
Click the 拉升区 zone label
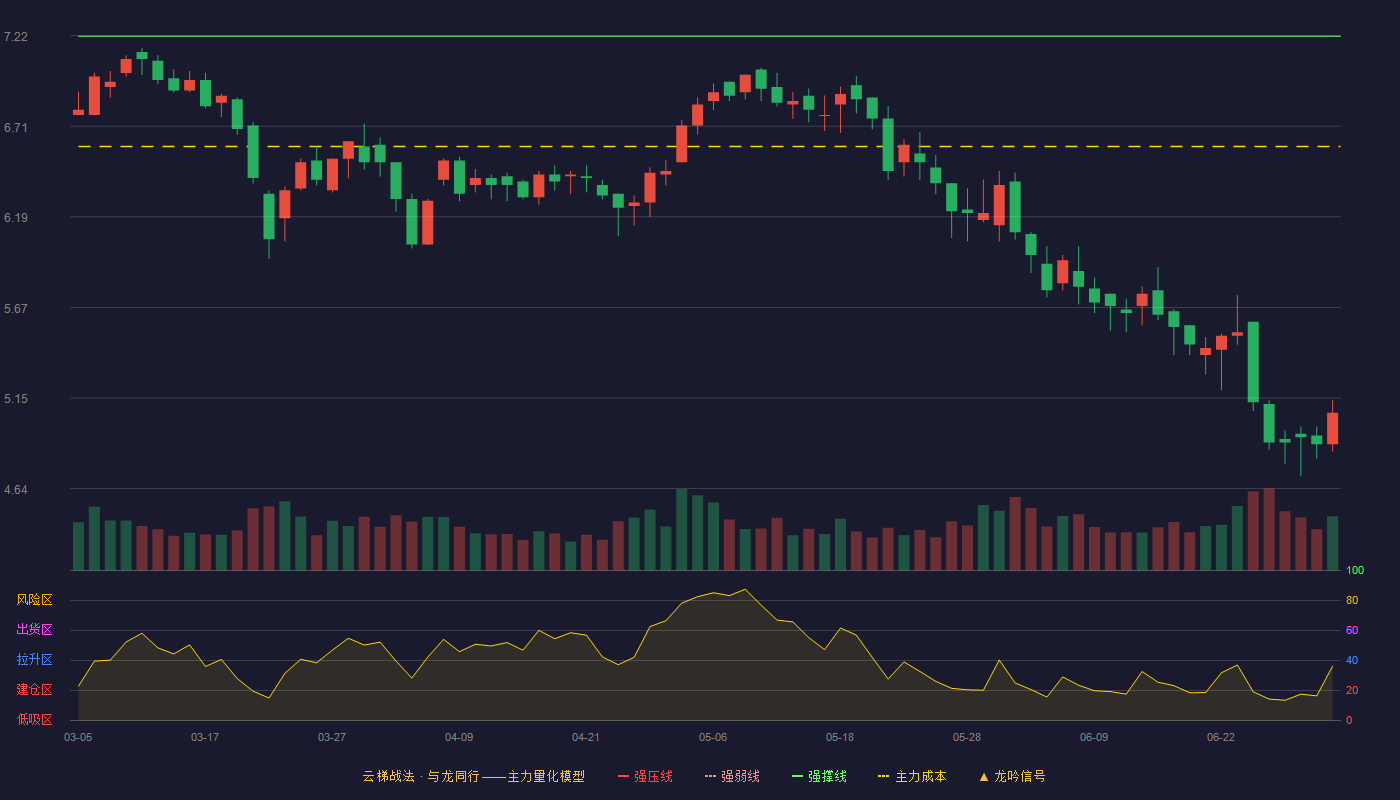tap(34, 660)
